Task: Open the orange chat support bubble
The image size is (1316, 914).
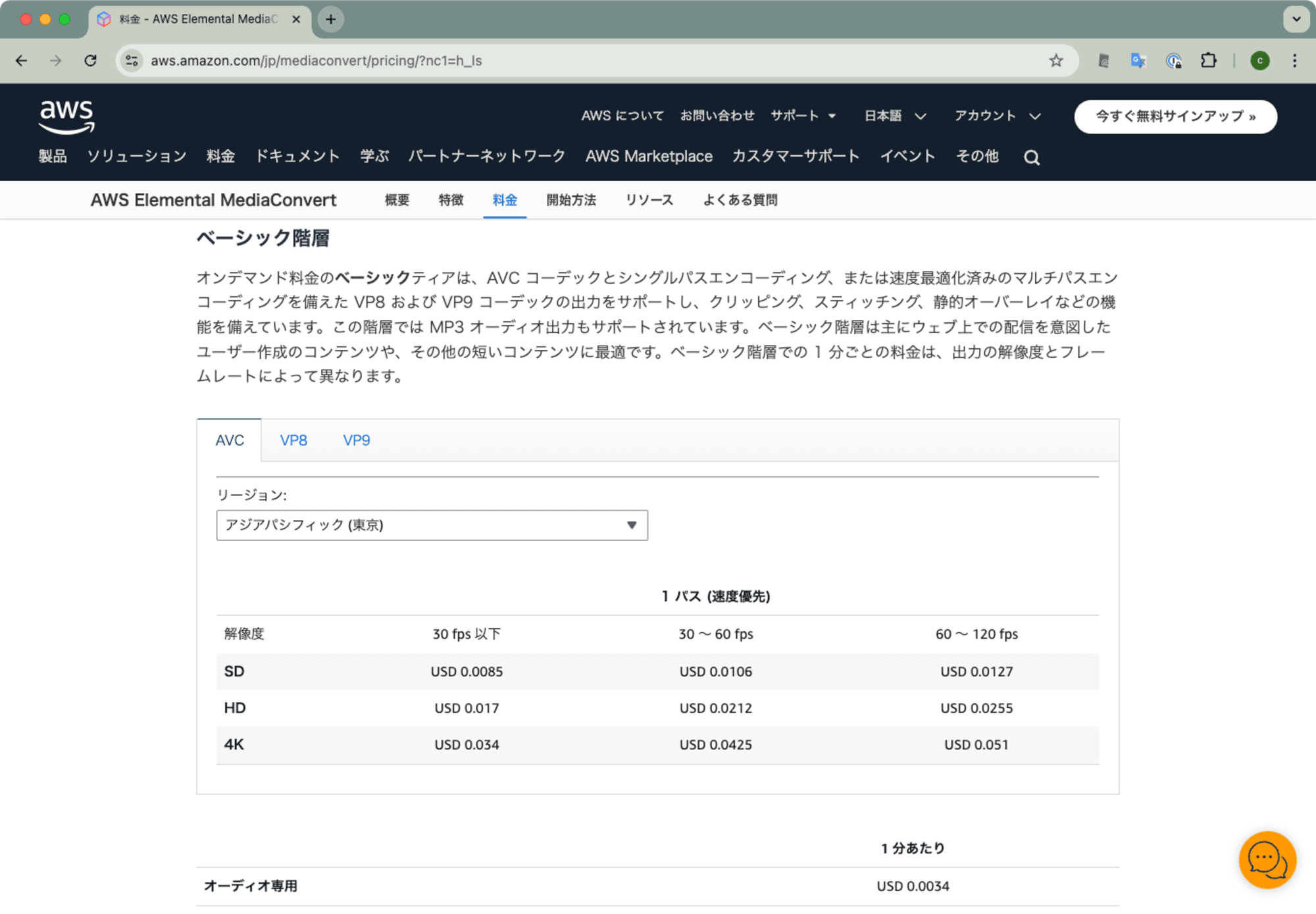Action: [x=1267, y=859]
